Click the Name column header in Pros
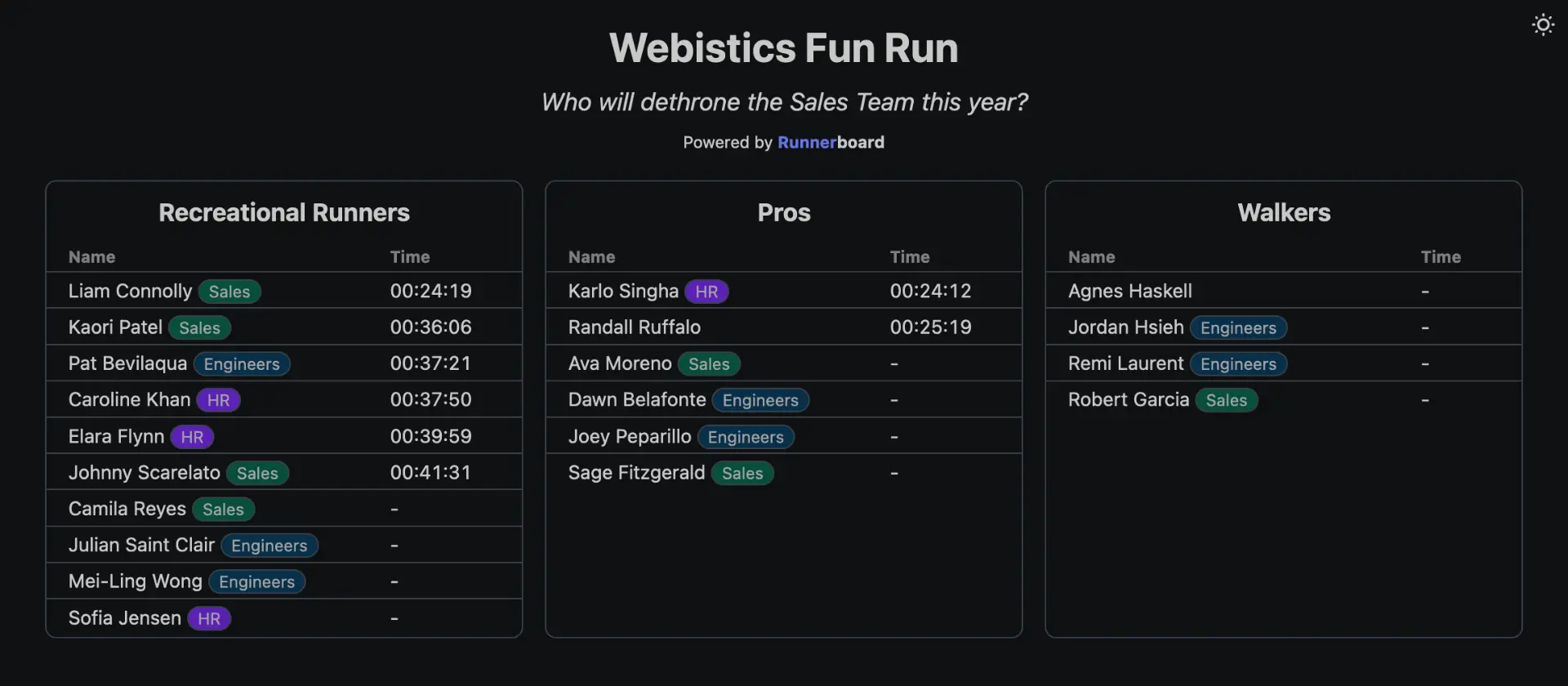The image size is (1568, 686). pos(591,257)
